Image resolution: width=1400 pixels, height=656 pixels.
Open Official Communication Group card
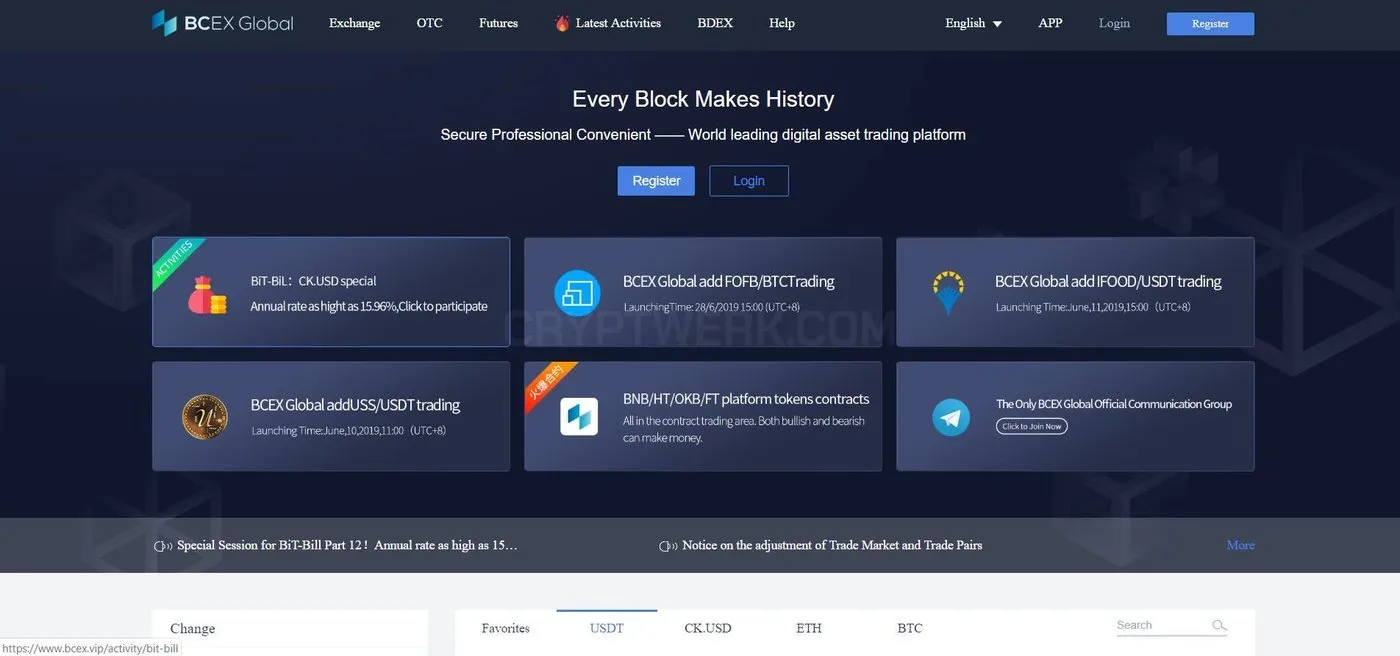coord(1075,416)
